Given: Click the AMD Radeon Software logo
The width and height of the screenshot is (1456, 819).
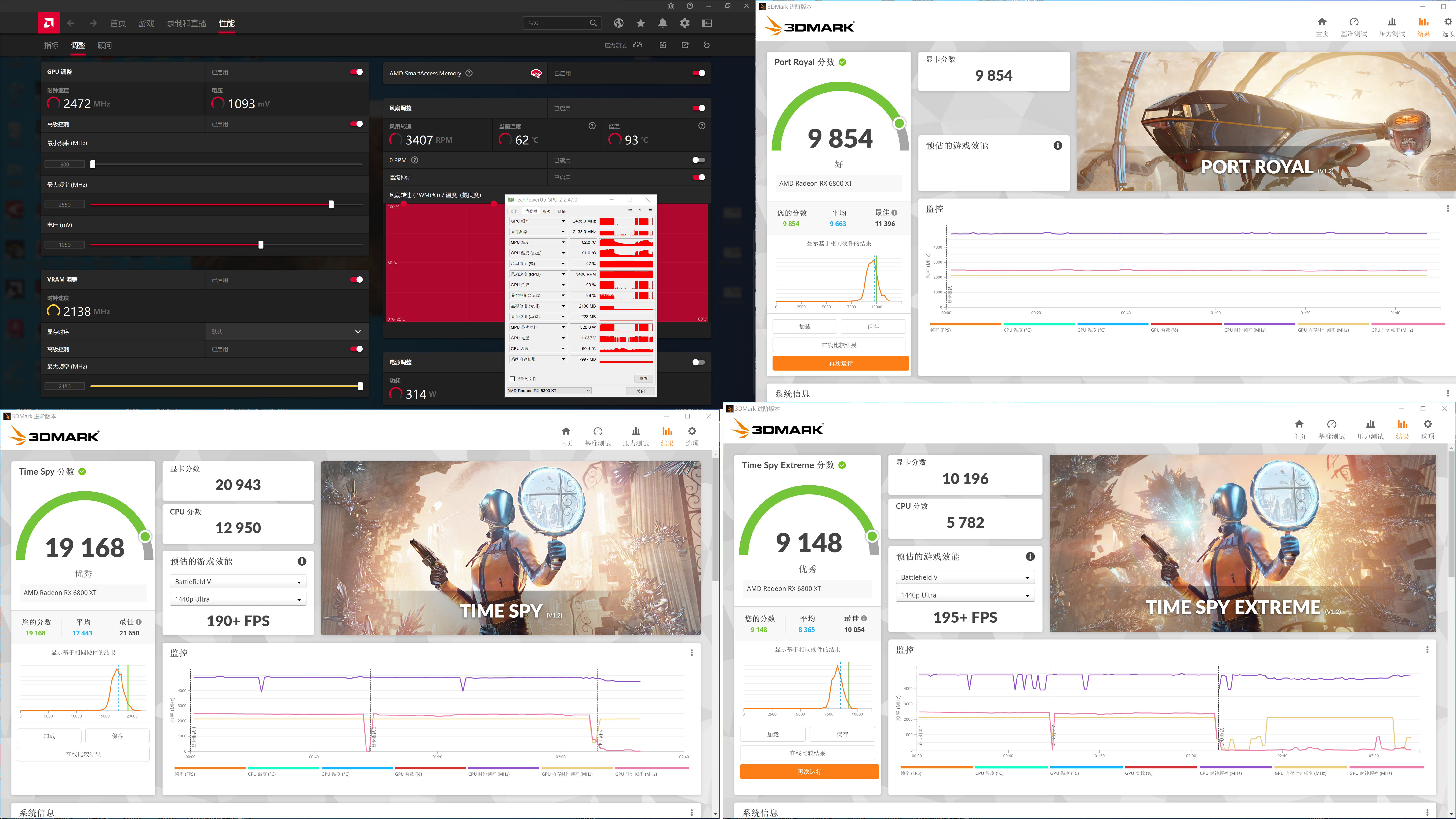Looking at the screenshot, I should pos(49,23).
